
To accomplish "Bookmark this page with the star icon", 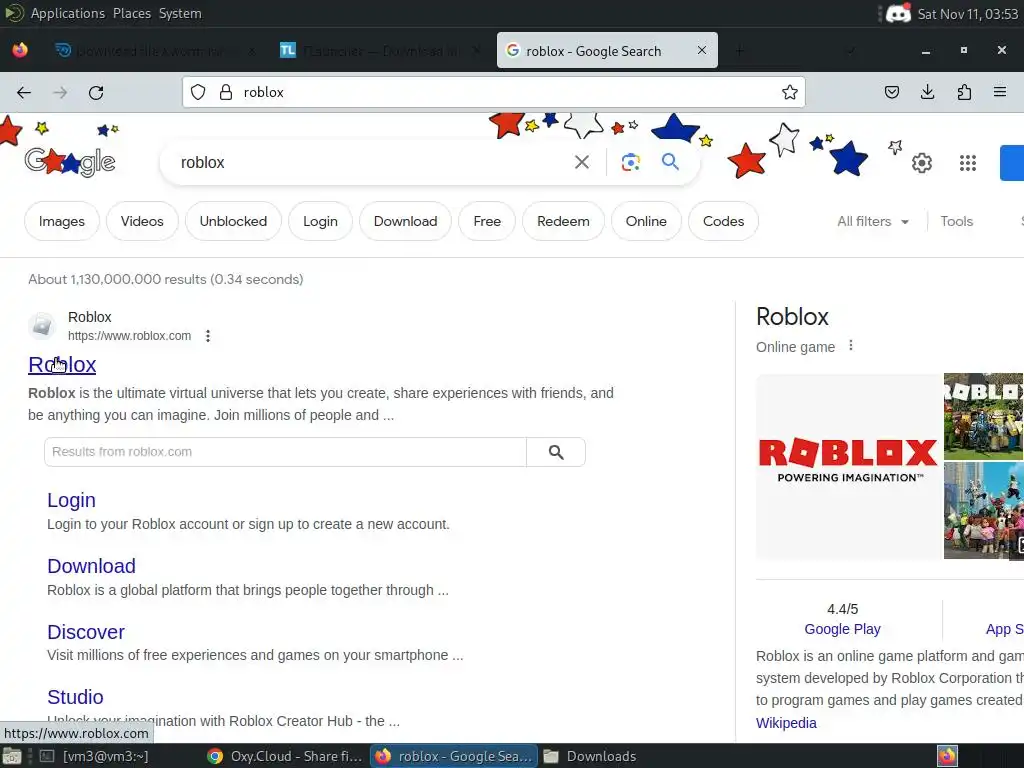I will (x=790, y=92).
